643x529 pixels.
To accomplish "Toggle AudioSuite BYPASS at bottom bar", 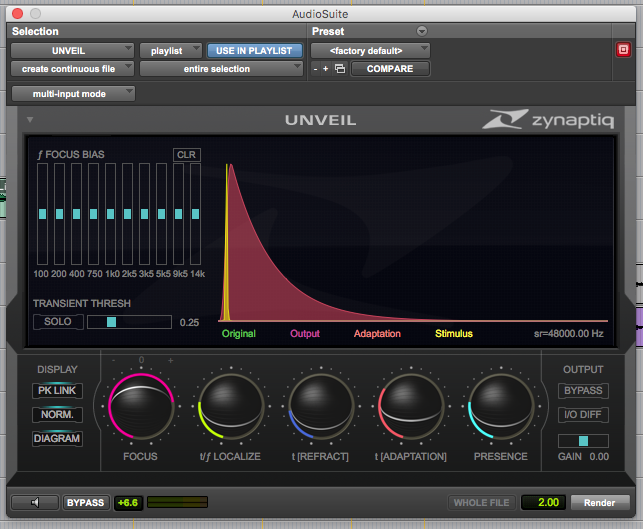I will [85, 502].
